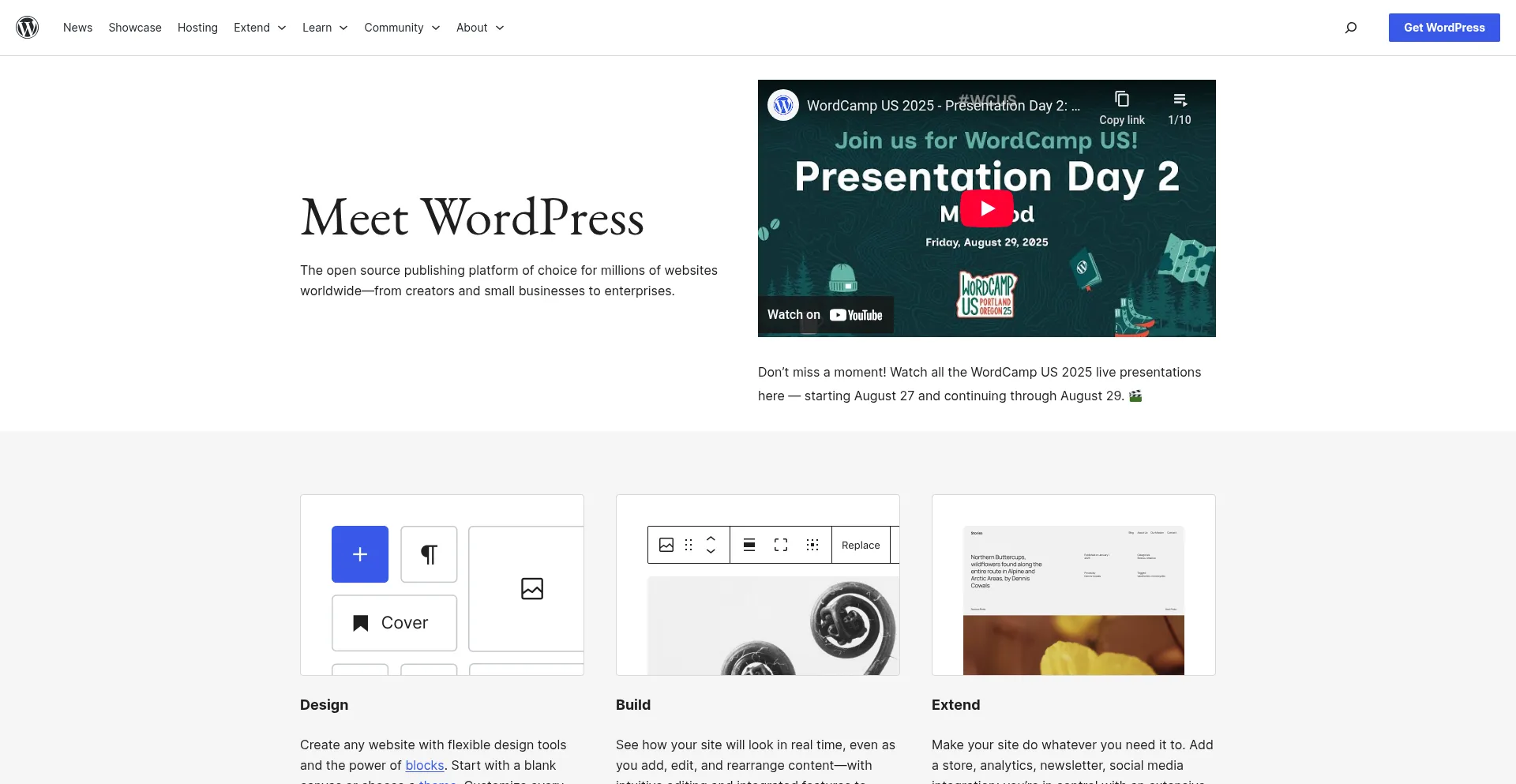
Task: Follow the blocks link in Design text
Action: coord(425,765)
